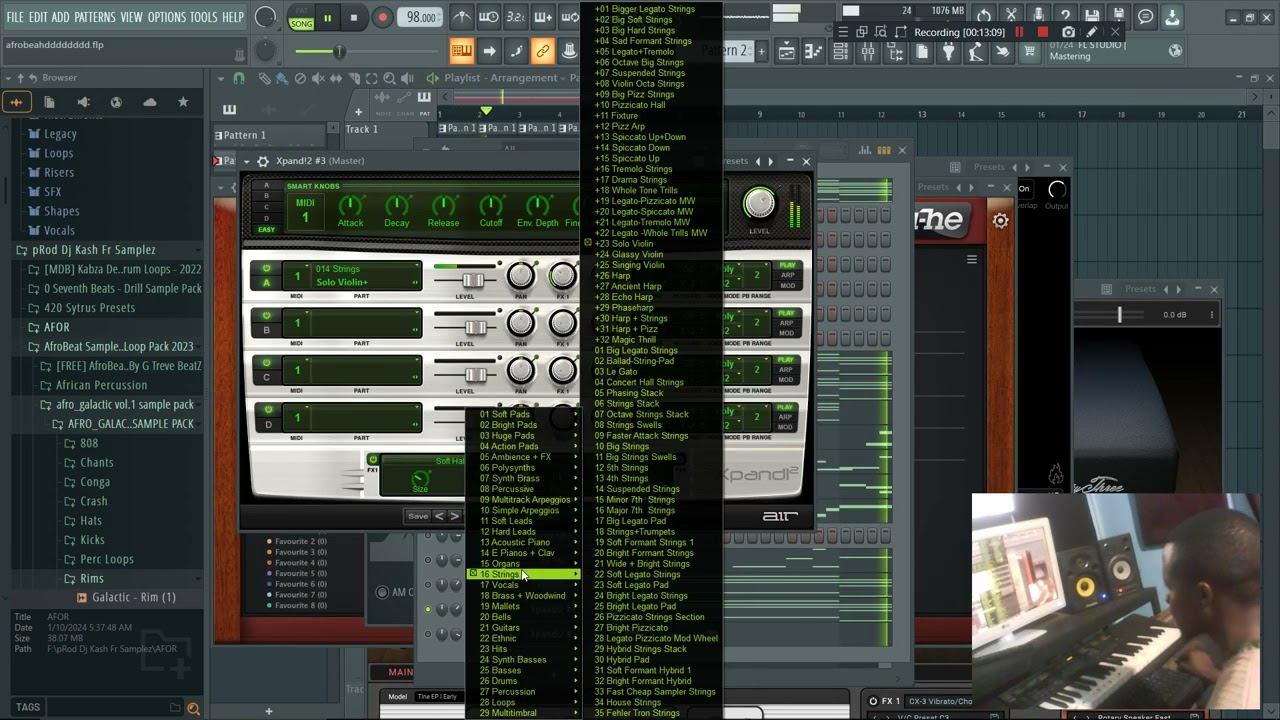Viewport: 1280px width, 720px height.
Task: Click the Xpand!2 Save button
Action: (x=418, y=516)
